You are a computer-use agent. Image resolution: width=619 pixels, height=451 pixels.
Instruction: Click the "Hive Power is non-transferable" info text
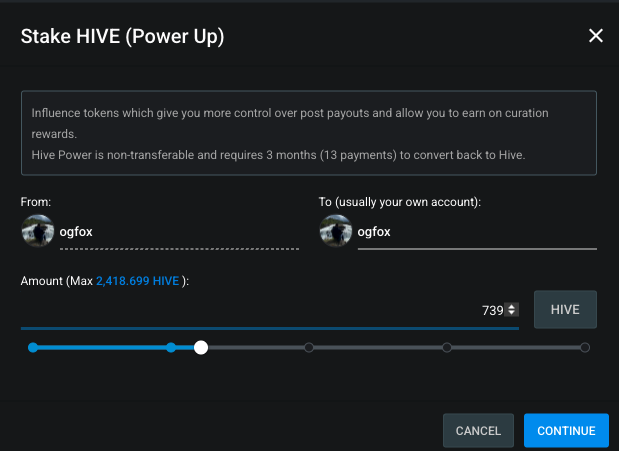click(278, 155)
